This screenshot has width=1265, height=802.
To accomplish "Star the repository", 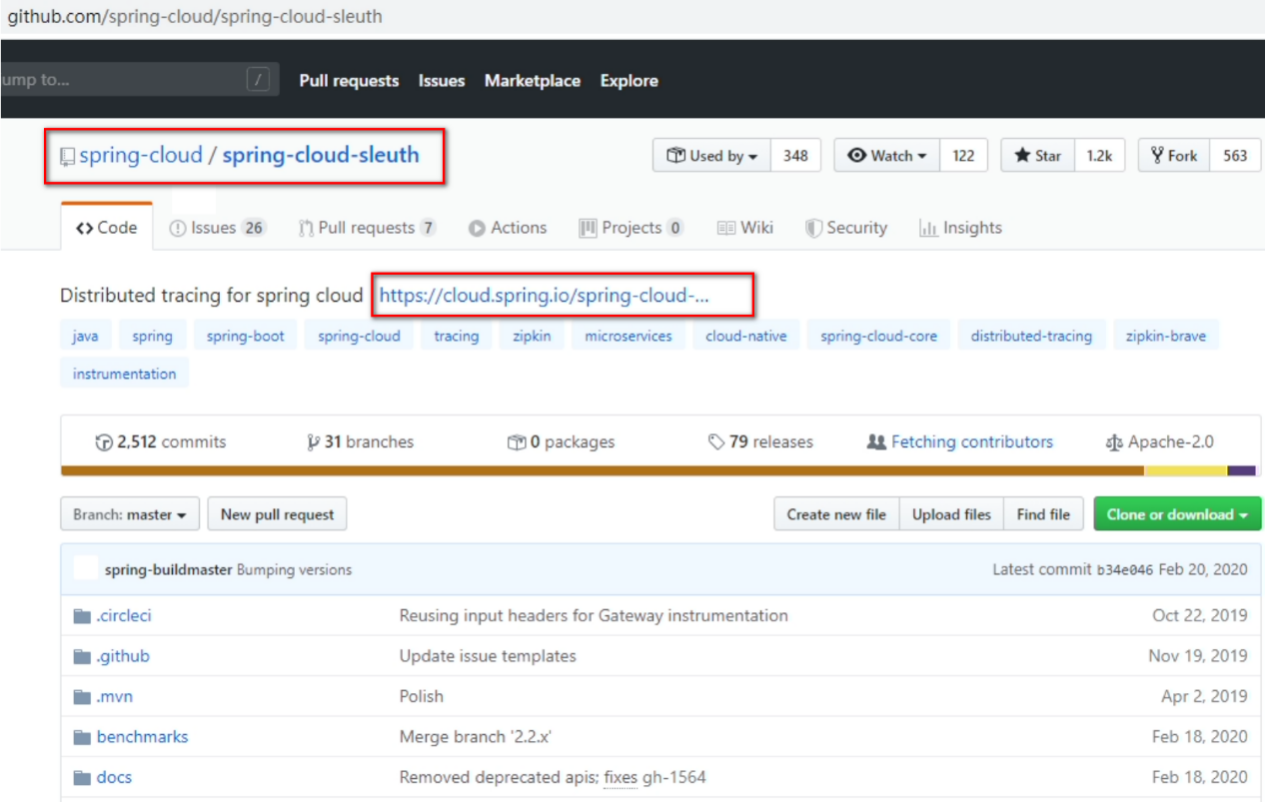I will point(1038,156).
